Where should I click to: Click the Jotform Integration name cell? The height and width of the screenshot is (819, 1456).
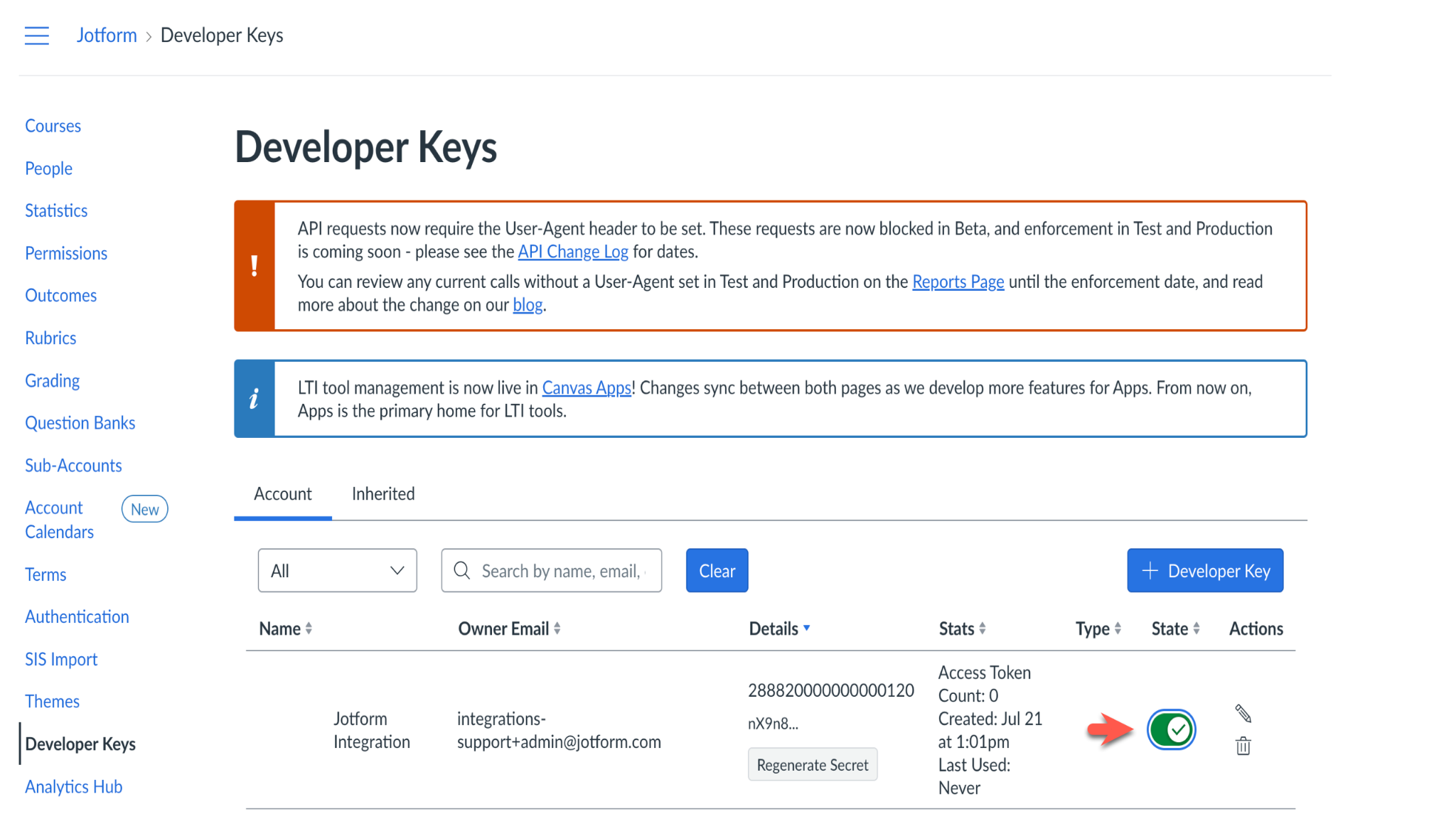coord(372,730)
